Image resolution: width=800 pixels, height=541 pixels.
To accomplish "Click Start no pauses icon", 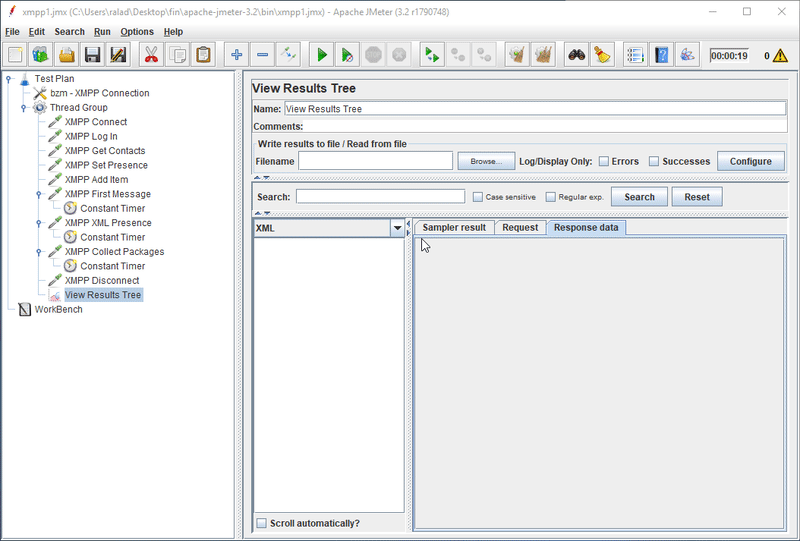I will (347, 55).
